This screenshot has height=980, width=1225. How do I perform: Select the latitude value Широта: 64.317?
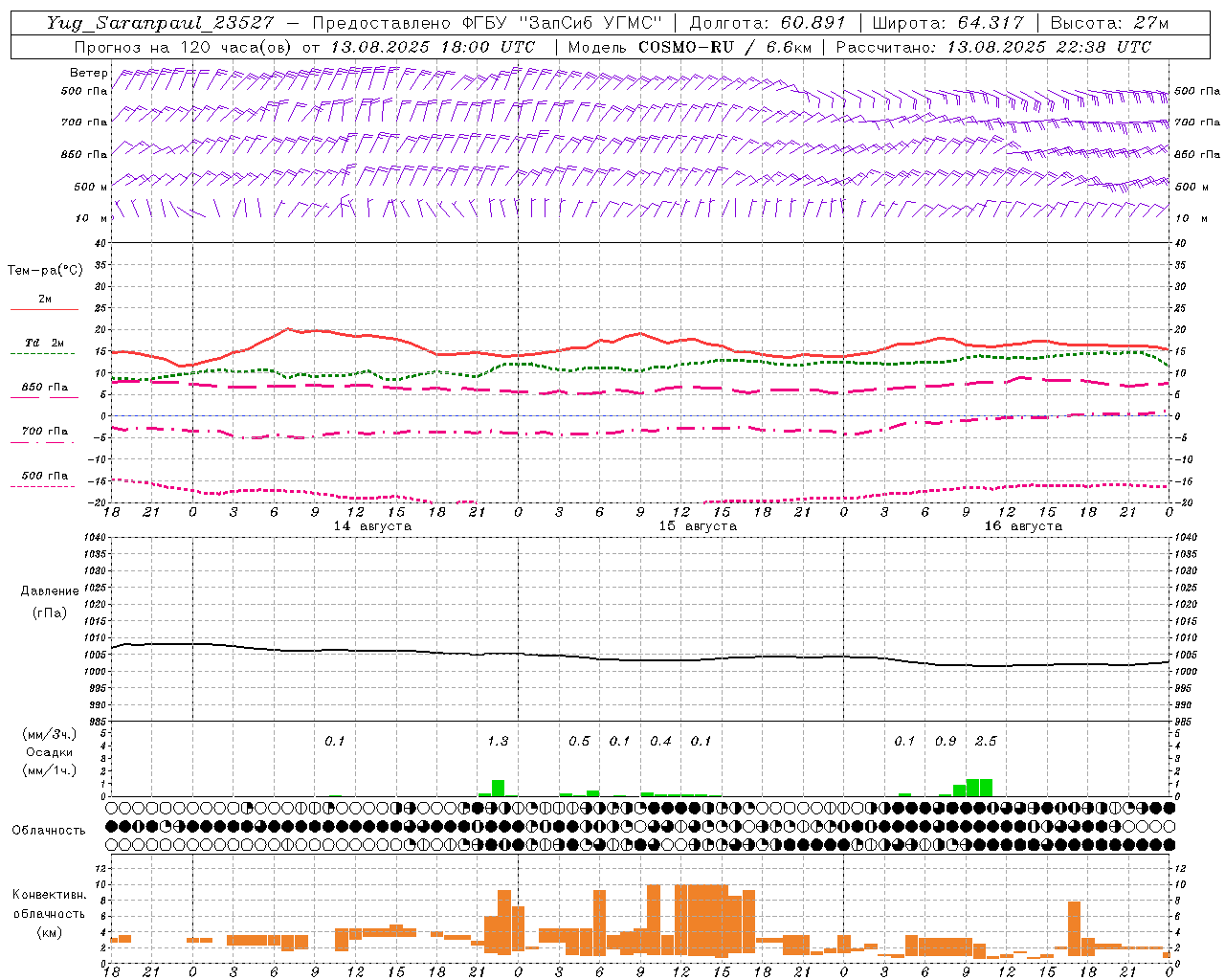[948, 23]
